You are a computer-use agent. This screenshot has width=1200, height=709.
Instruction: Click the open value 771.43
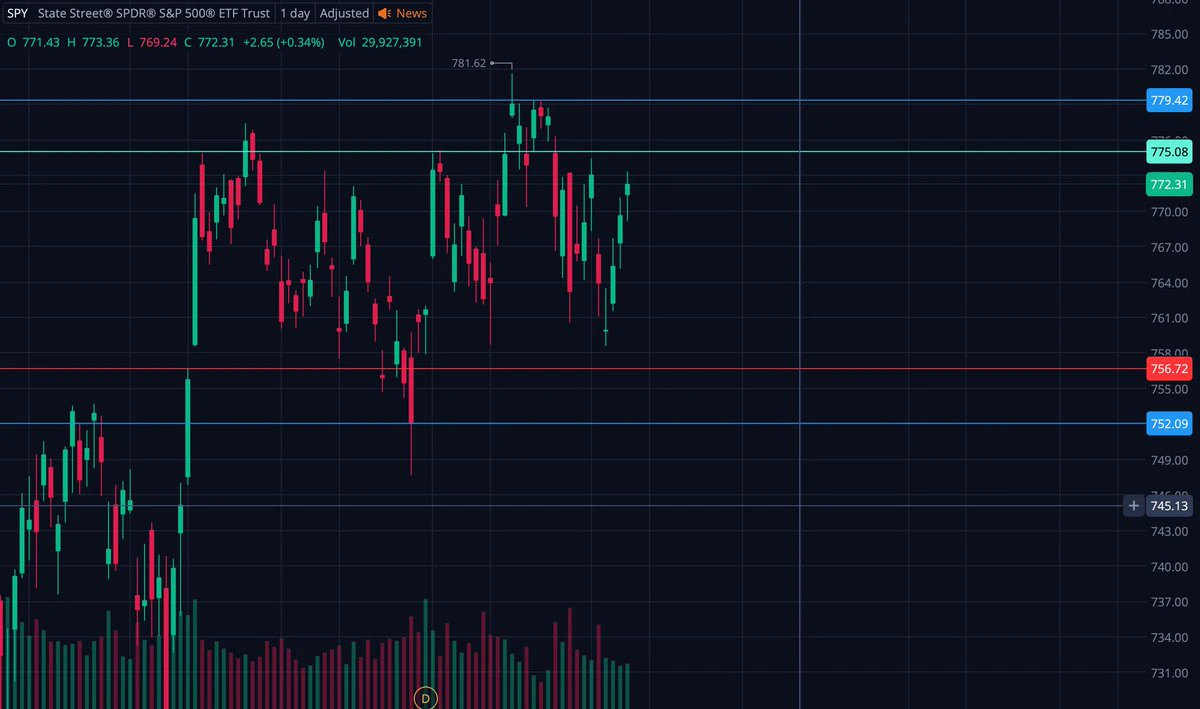(41, 42)
